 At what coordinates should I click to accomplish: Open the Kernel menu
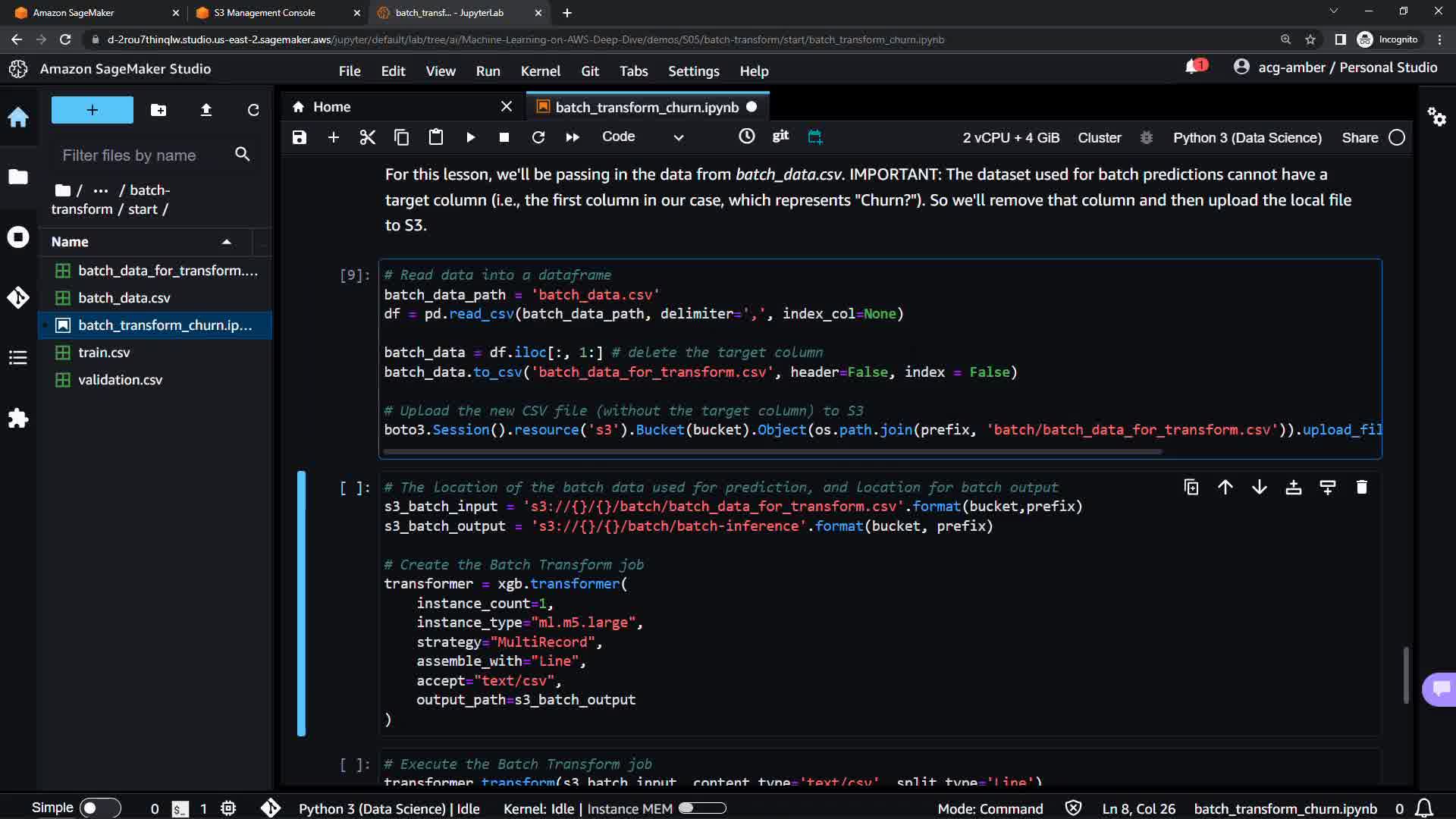(x=540, y=71)
